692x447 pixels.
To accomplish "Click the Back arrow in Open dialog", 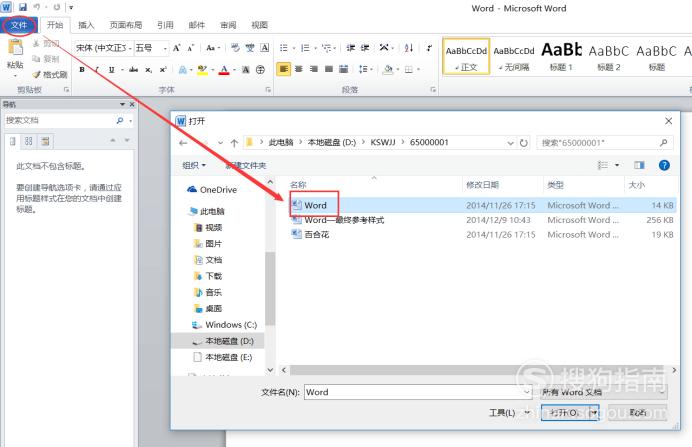I will pos(183,143).
